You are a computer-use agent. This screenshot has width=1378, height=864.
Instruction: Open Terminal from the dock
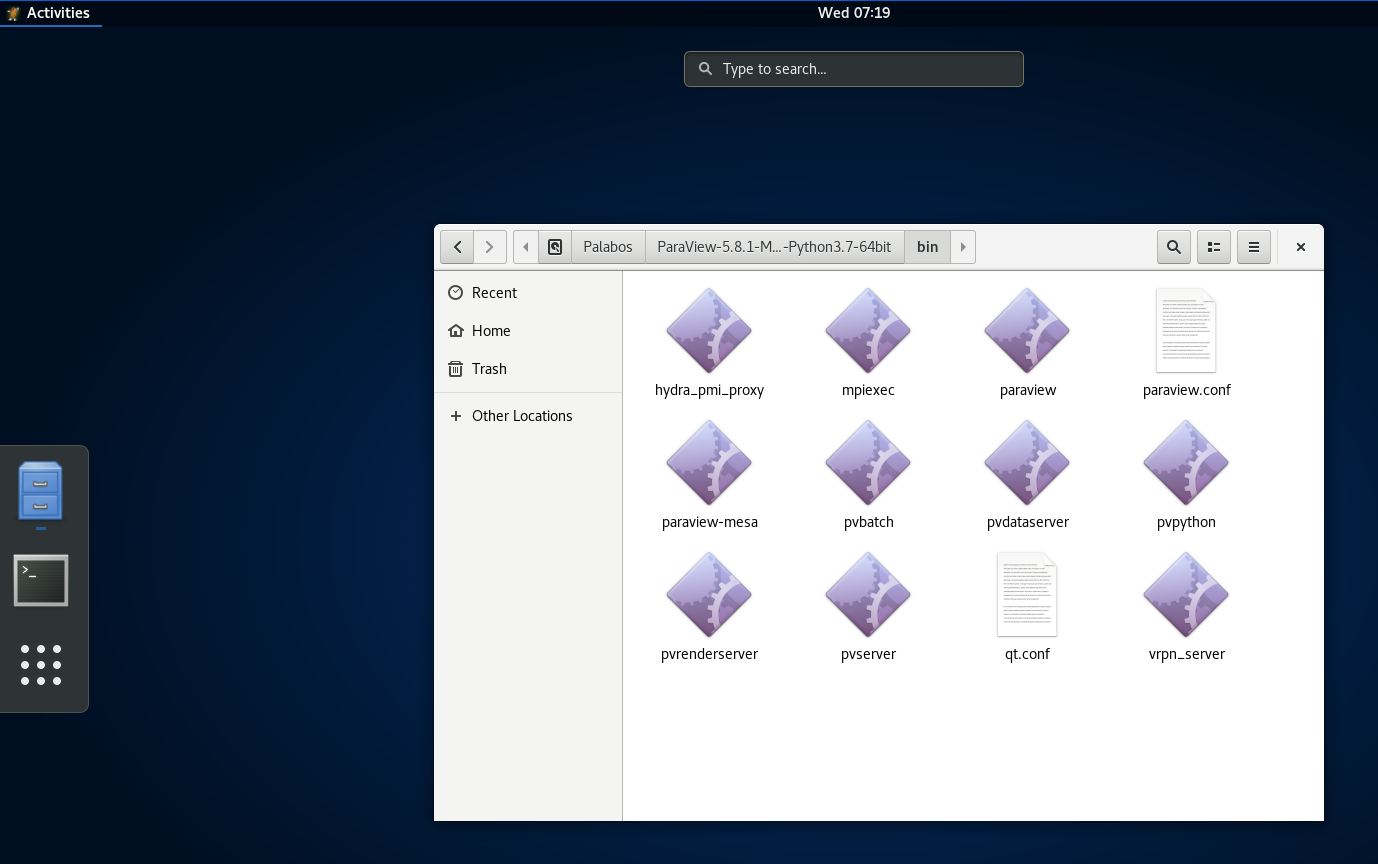(x=41, y=581)
